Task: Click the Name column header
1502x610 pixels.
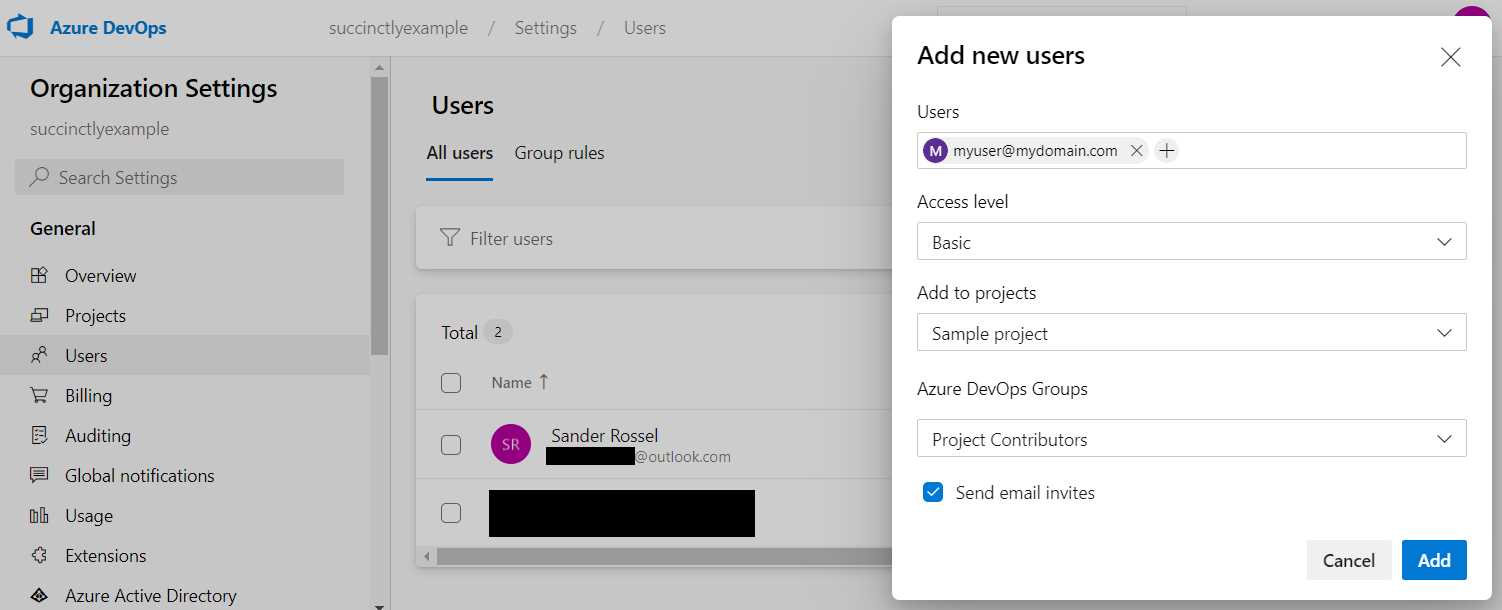Action: click(x=511, y=382)
